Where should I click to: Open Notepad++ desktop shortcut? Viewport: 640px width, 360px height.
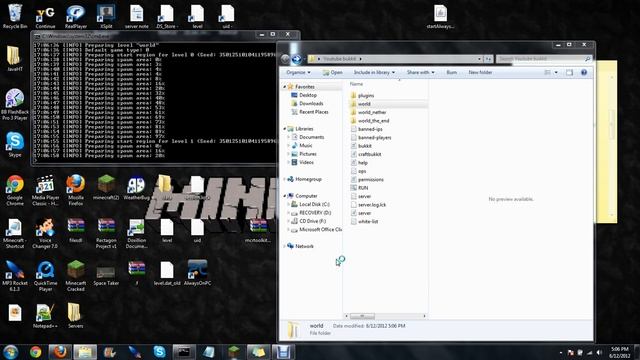point(45,316)
